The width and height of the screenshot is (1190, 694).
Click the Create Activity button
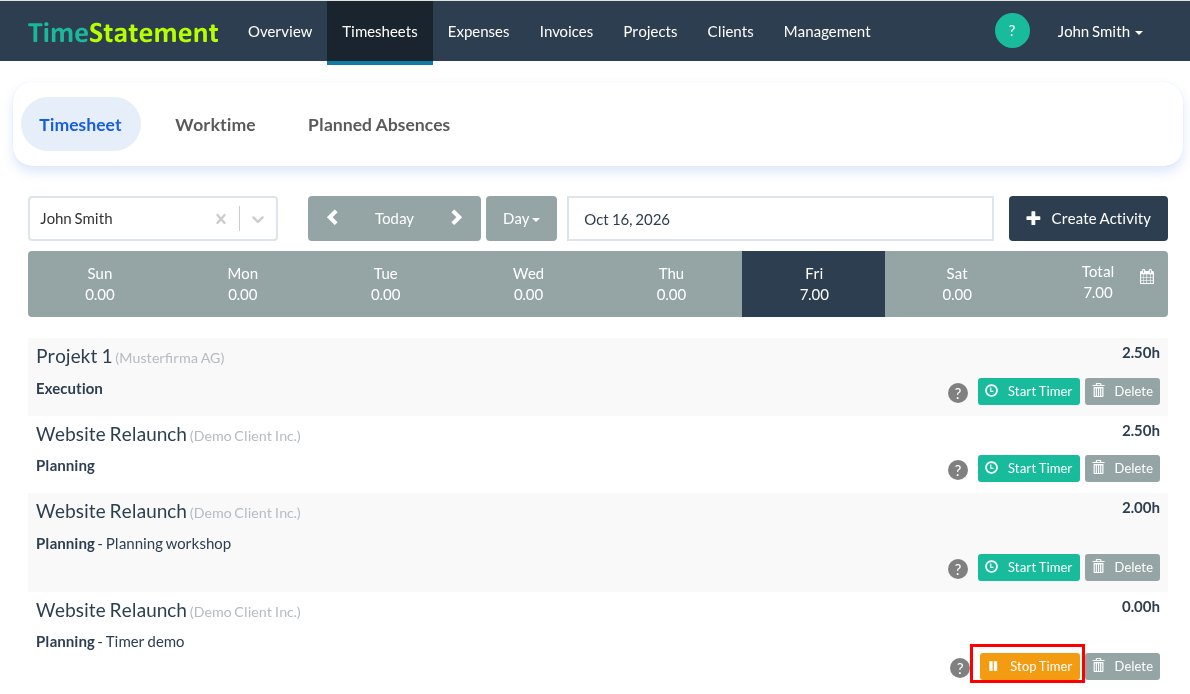(1088, 219)
